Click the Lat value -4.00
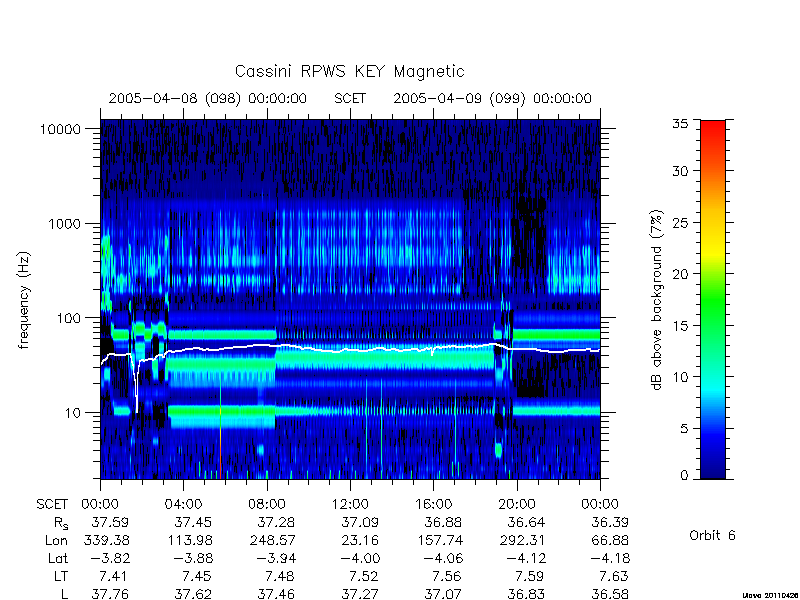Screen dimensions: 800x600 pos(360,558)
